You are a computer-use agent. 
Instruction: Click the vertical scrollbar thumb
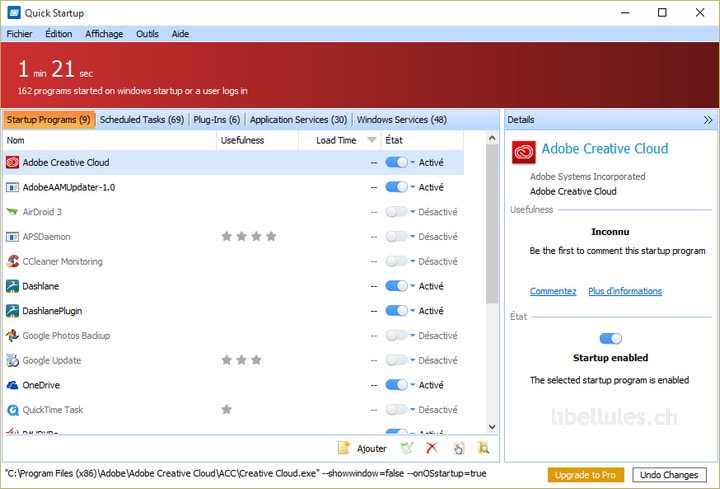tap(492, 224)
